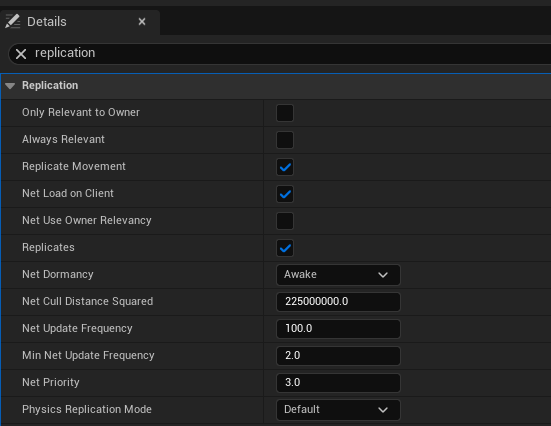Select the Only Relevant to Owner label

pyautogui.click(x=81, y=112)
